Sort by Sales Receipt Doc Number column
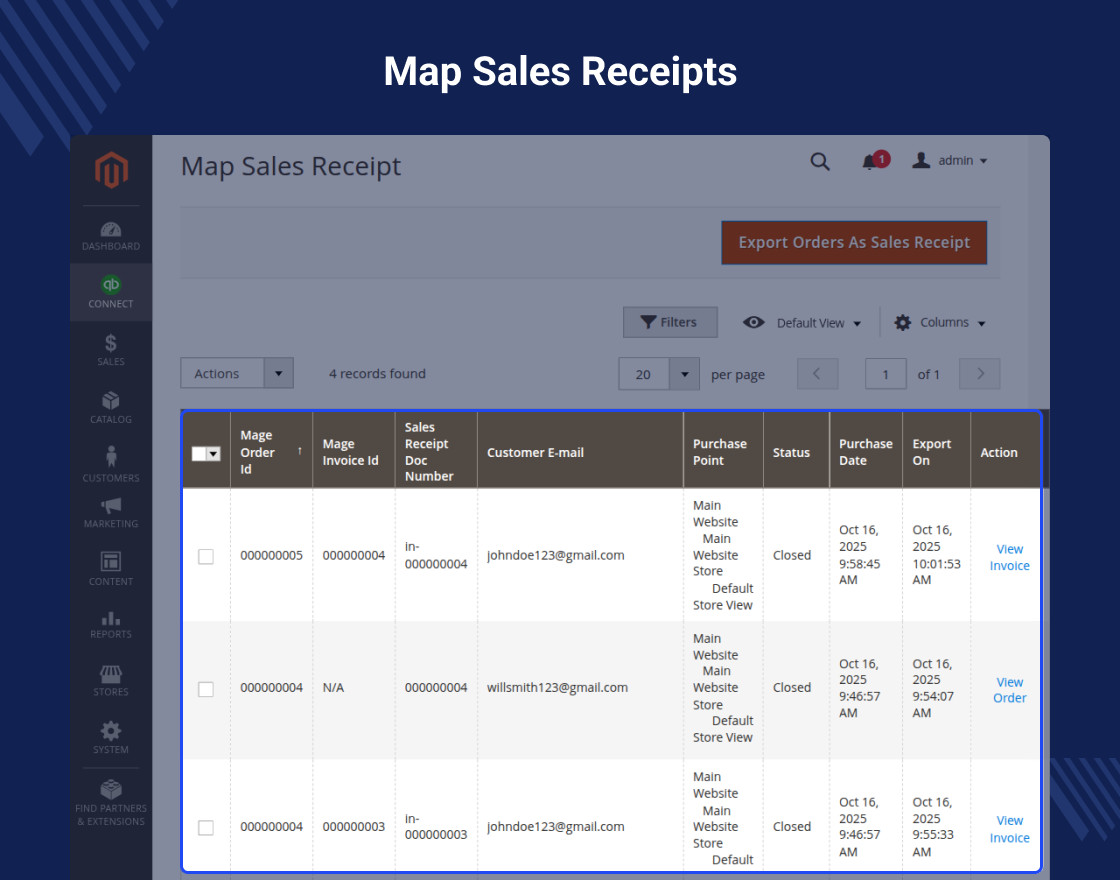The width and height of the screenshot is (1120, 880). click(436, 451)
